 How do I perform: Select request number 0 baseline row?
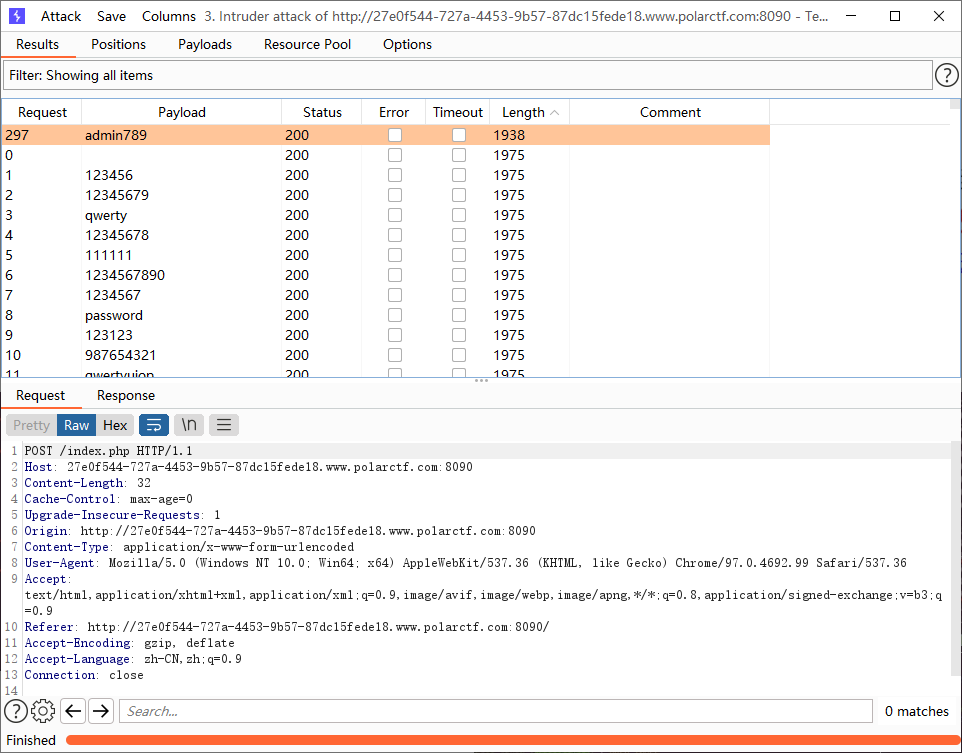(385, 155)
